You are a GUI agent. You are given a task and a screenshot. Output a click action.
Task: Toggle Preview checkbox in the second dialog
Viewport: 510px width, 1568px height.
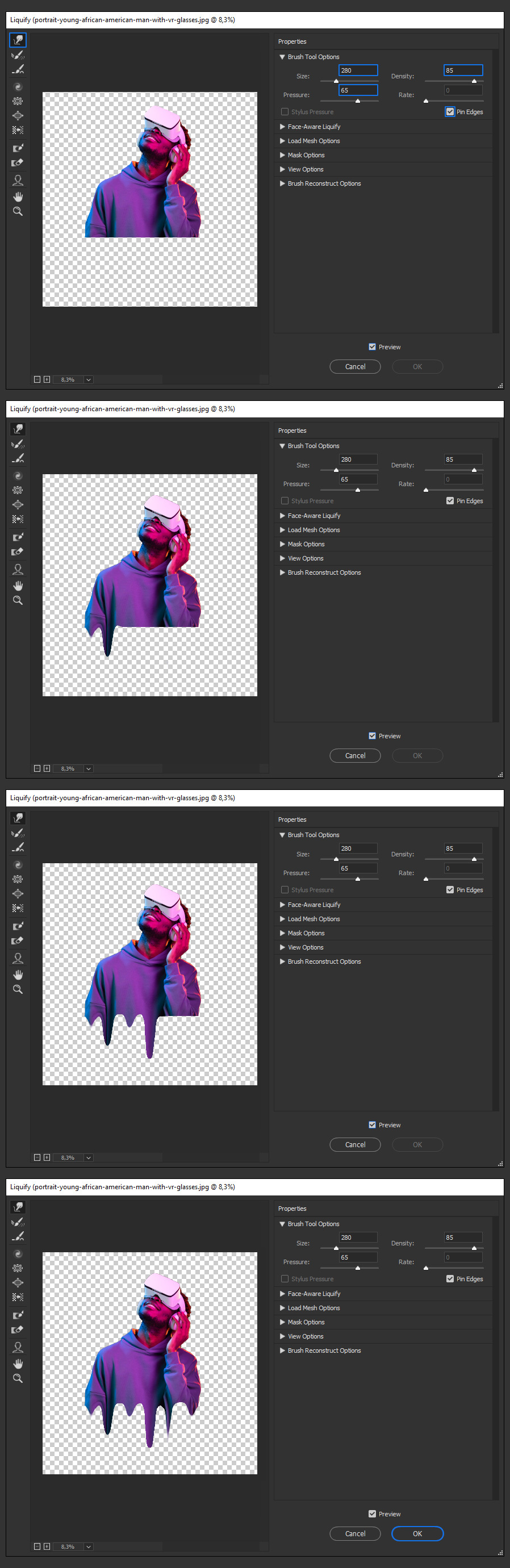[x=372, y=736]
